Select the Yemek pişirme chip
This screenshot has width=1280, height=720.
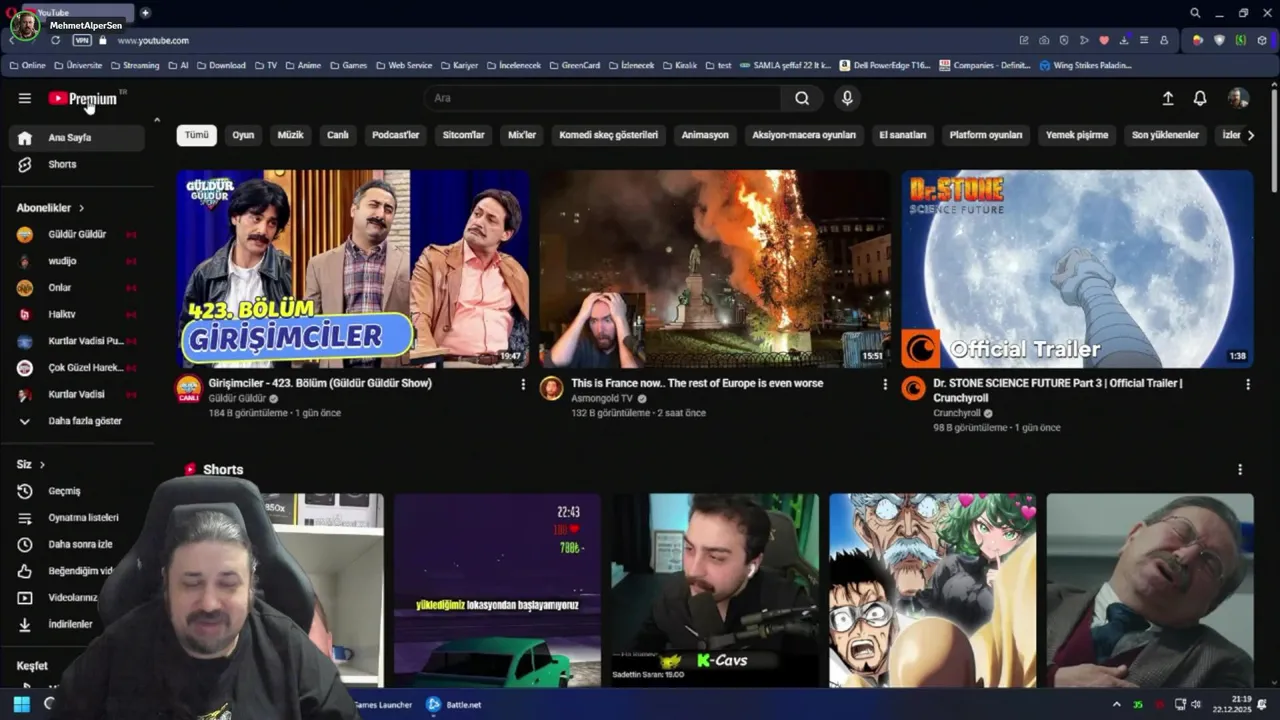coord(1077,135)
